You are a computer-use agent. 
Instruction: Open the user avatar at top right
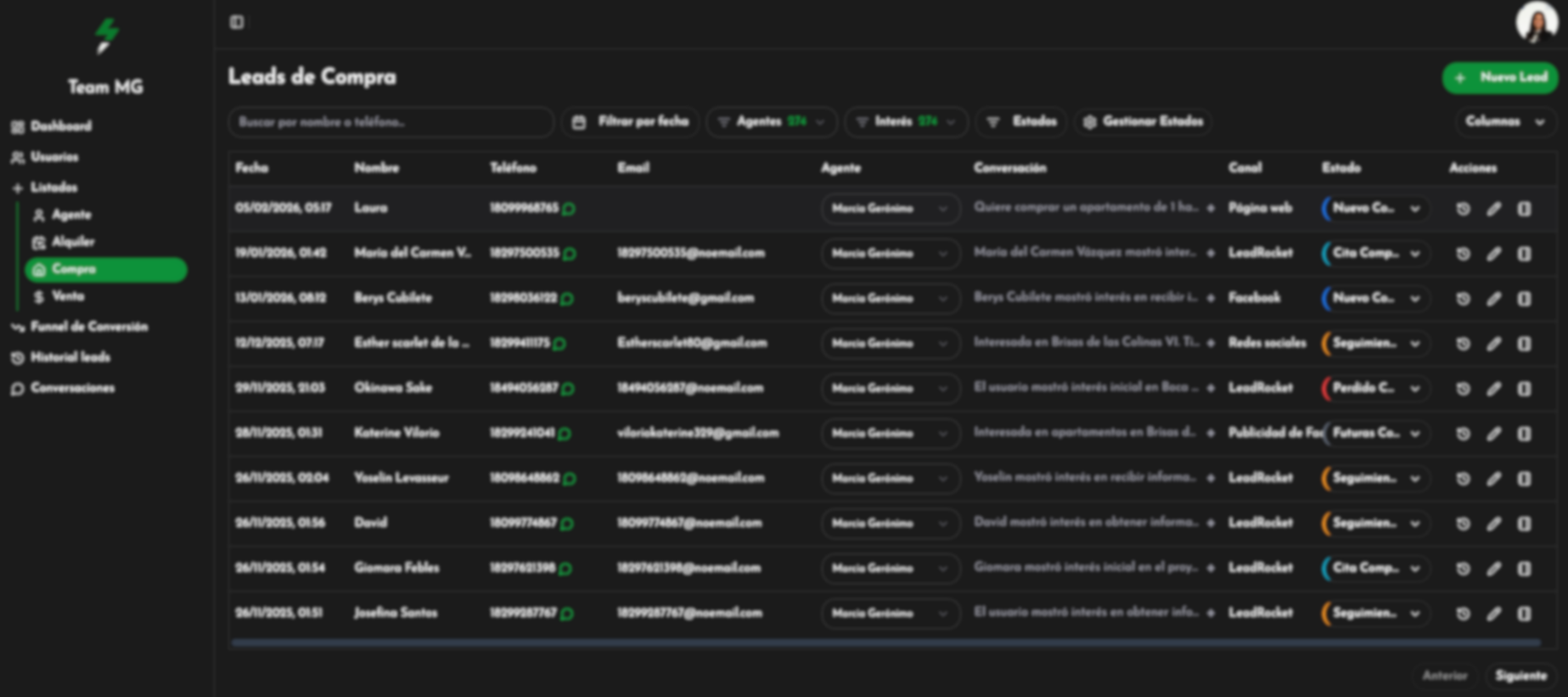pos(1535,23)
